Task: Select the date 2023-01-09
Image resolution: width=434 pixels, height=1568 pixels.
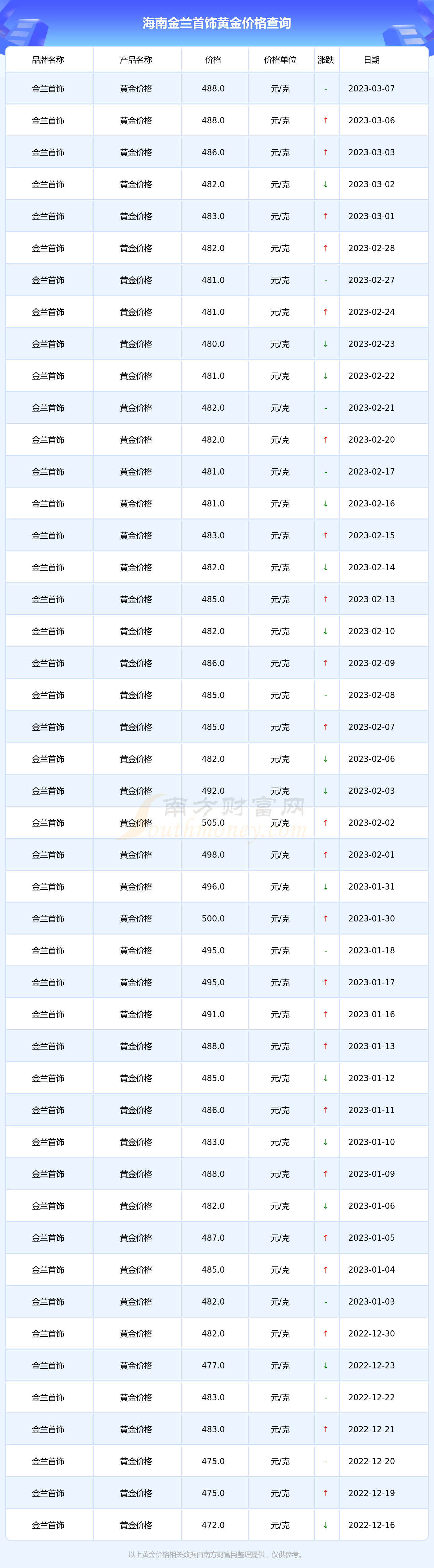Action: point(371,1174)
